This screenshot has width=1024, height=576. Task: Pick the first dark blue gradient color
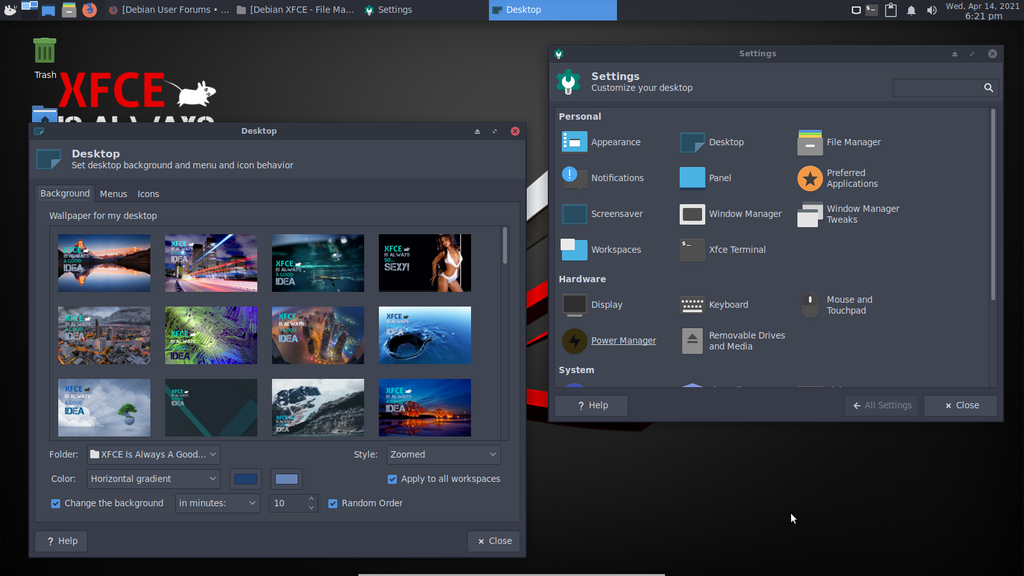click(246, 479)
